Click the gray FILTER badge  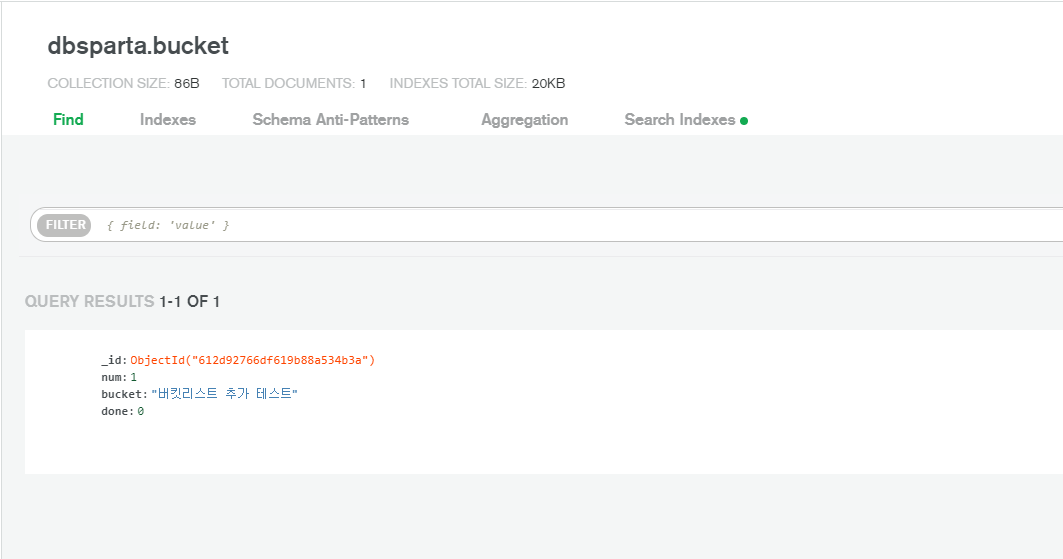point(64,225)
